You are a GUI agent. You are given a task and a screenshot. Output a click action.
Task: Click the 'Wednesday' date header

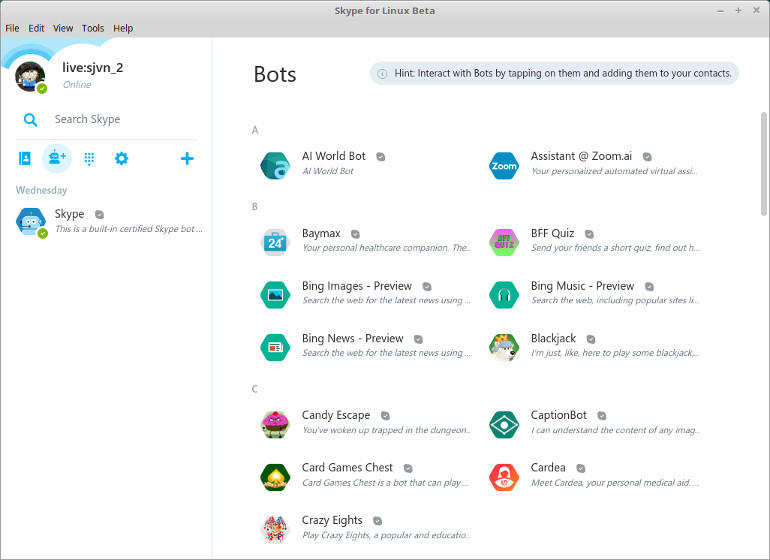click(41, 190)
